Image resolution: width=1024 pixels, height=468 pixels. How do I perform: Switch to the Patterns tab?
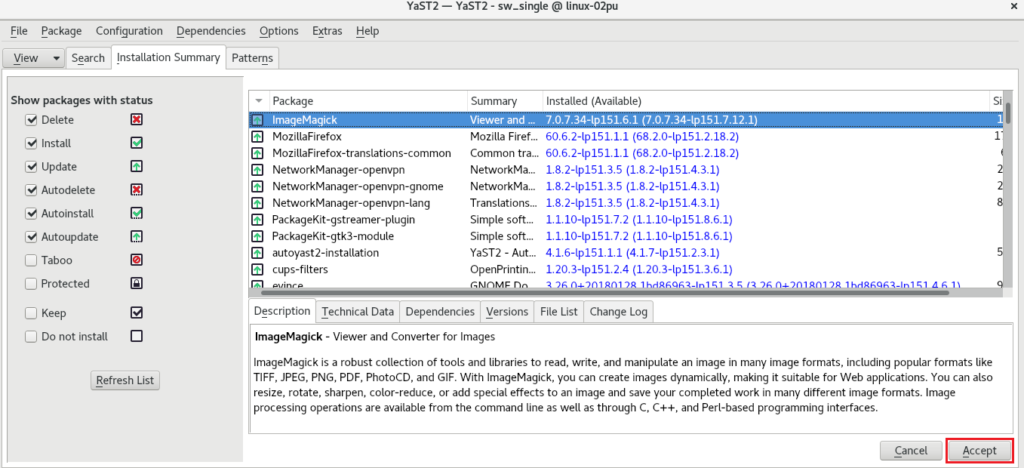point(252,58)
